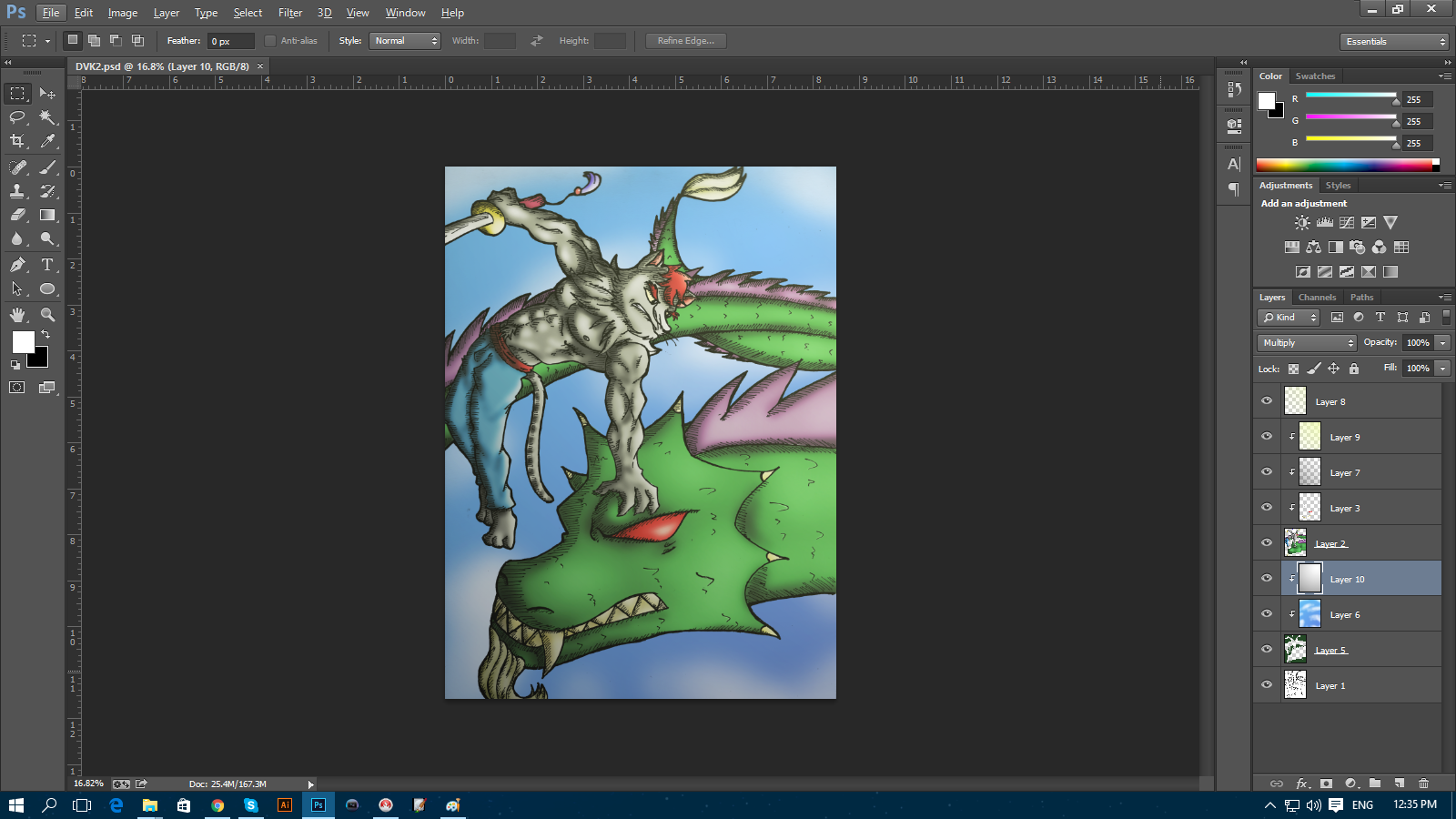
Task: Hide Layer 2 visibility
Action: pos(1267,543)
